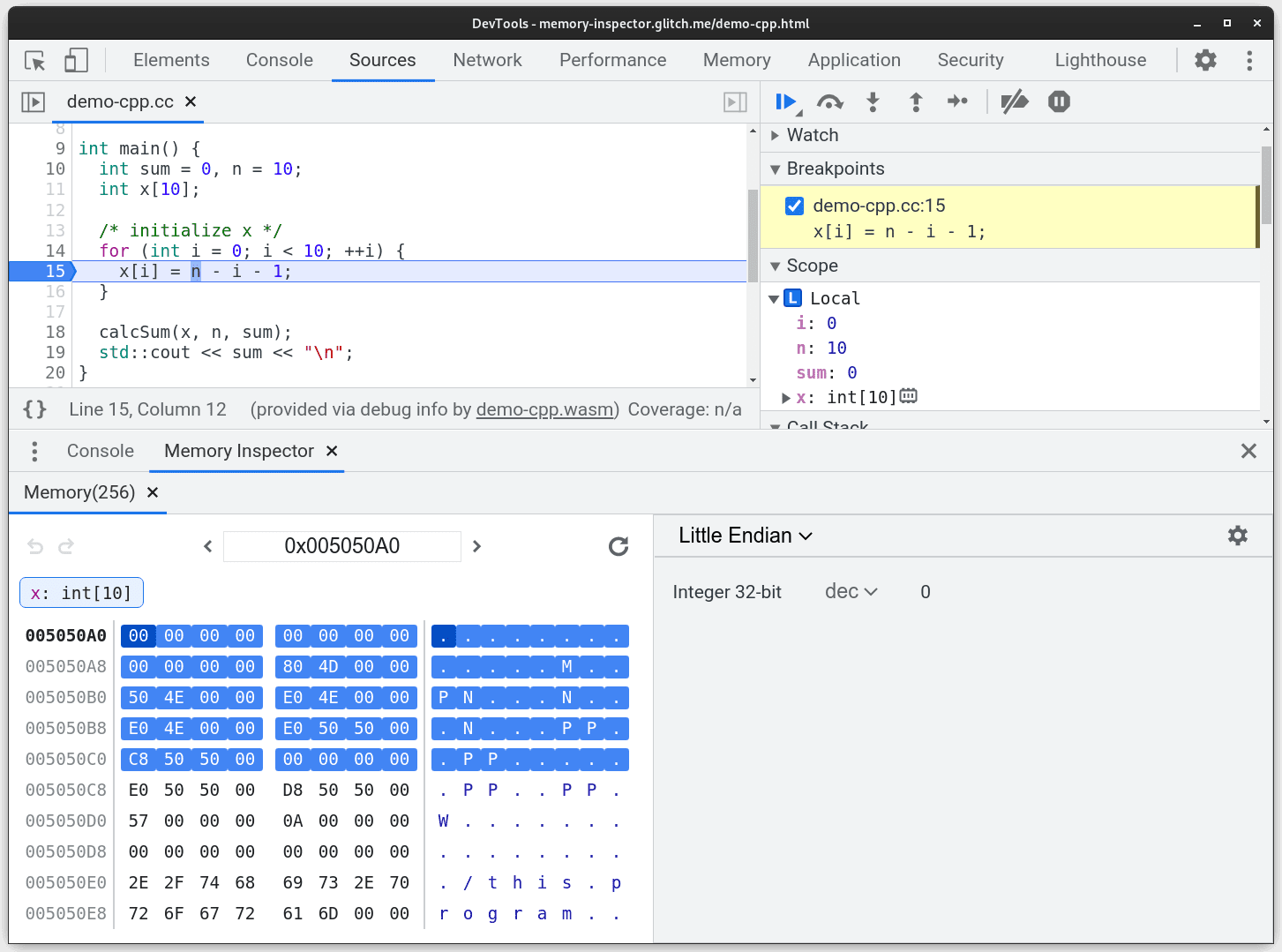Screen dimensions: 1282x952
Task: Step into next function call
Action: coord(873,101)
